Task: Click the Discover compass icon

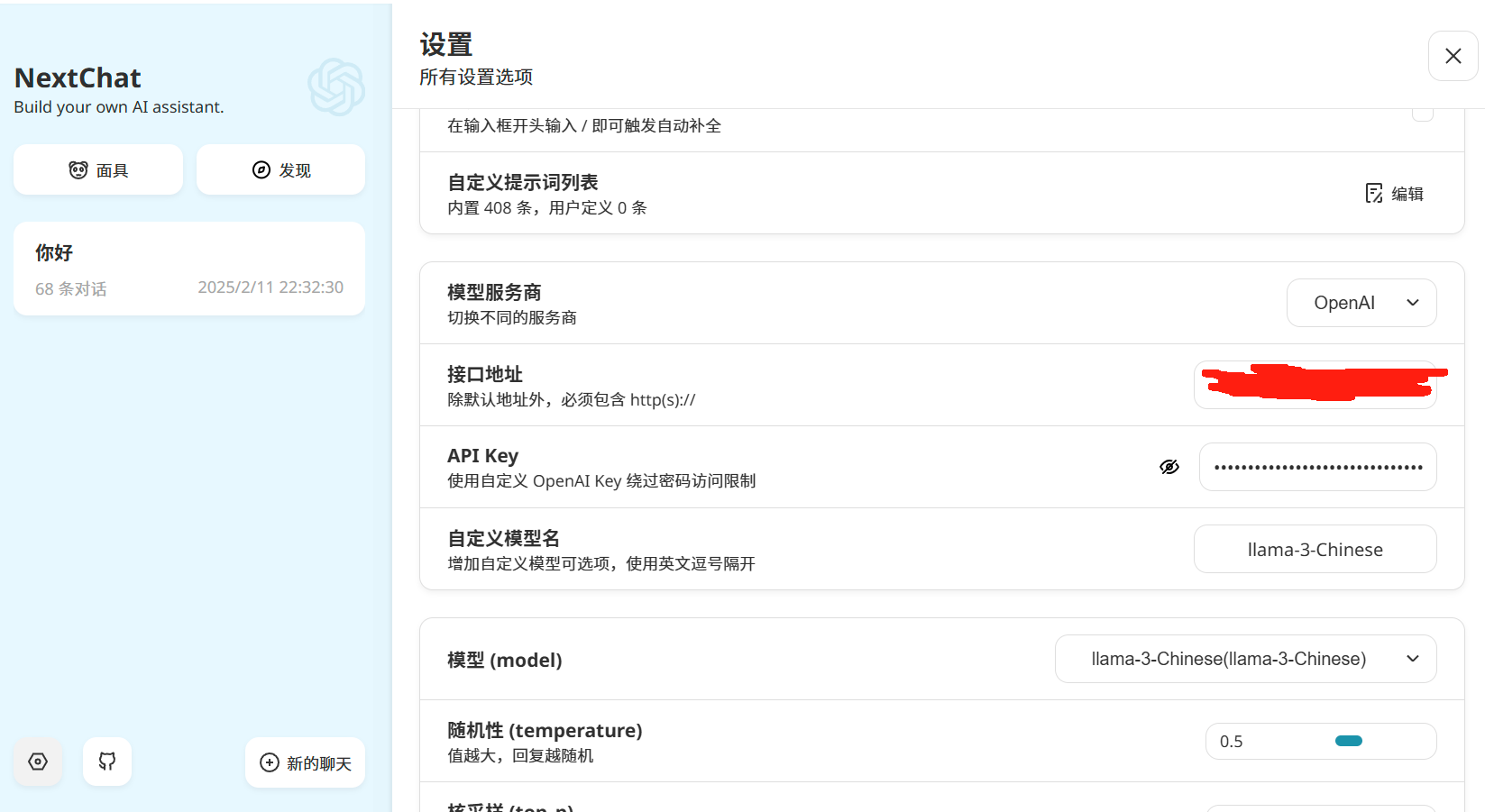Action: (x=261, y=170)
